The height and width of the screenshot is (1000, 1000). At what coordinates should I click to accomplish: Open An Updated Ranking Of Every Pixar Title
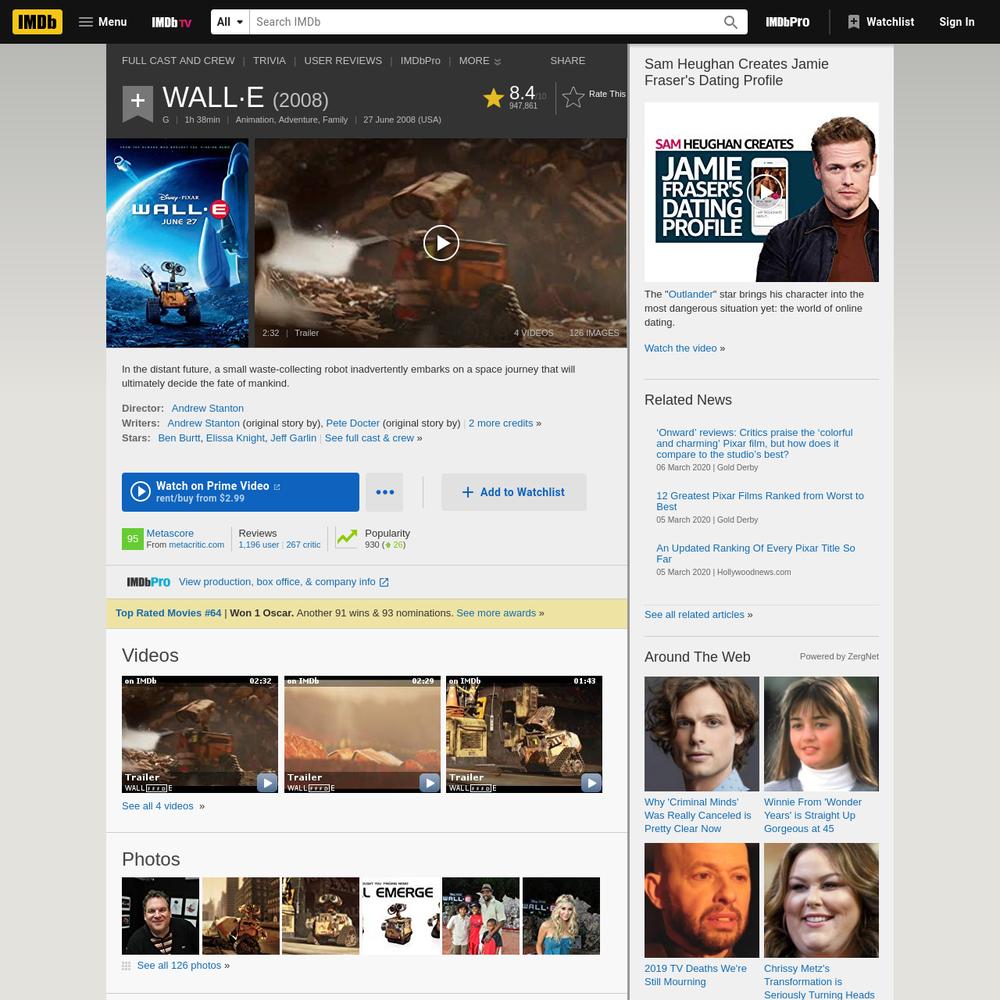756,554
